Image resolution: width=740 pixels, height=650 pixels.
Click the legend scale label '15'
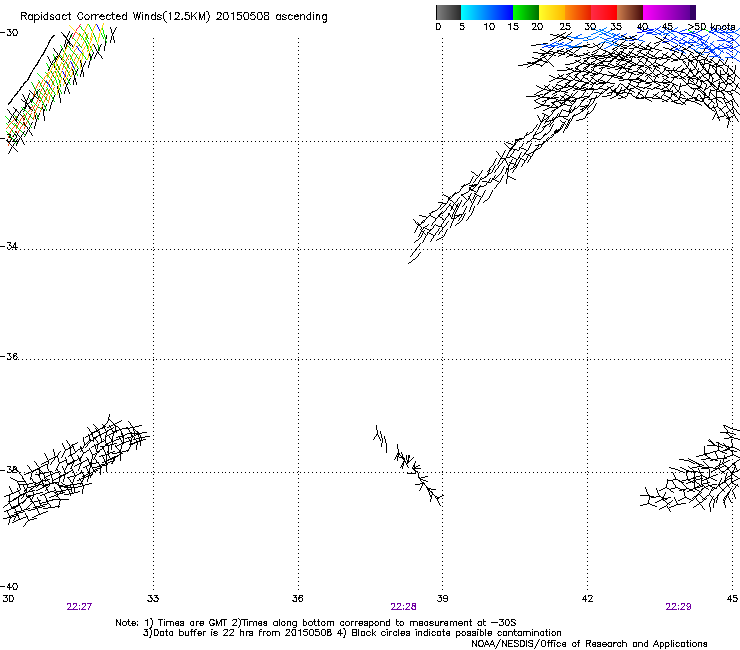pos(513,27)
